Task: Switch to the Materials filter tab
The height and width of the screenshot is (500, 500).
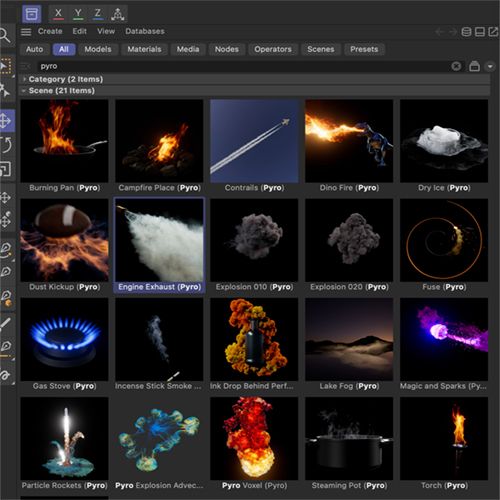Action: coord(144,49)
